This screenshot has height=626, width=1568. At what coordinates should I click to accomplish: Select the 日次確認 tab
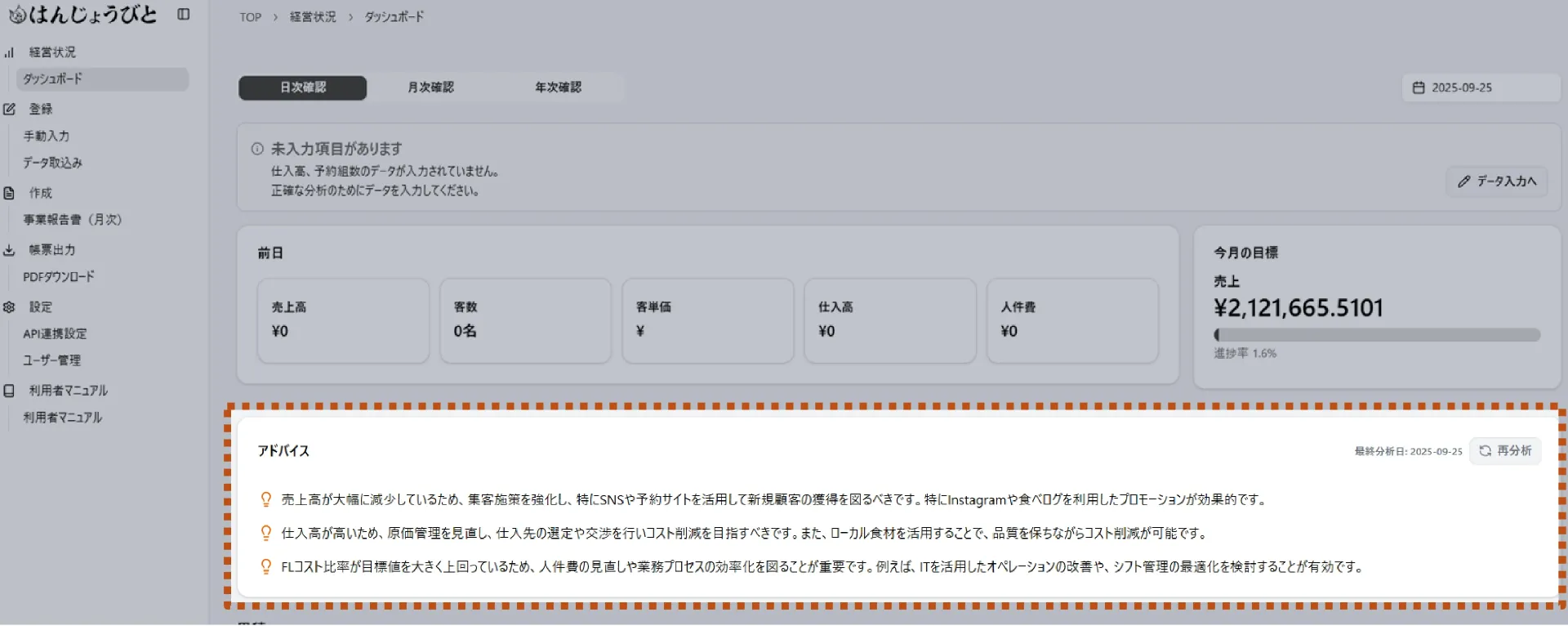click(302, 87)
